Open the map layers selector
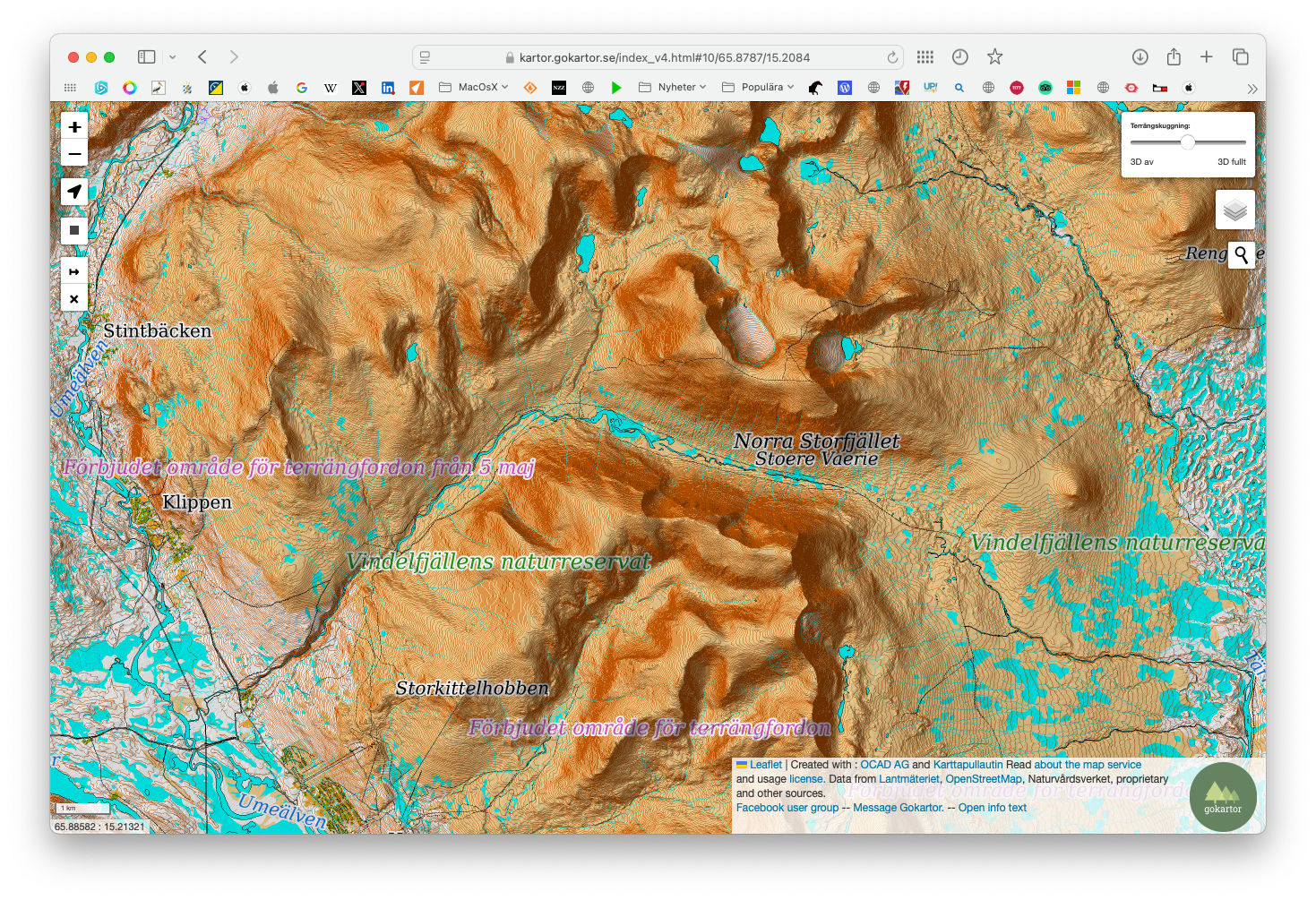 click(x=1234, y=210)
